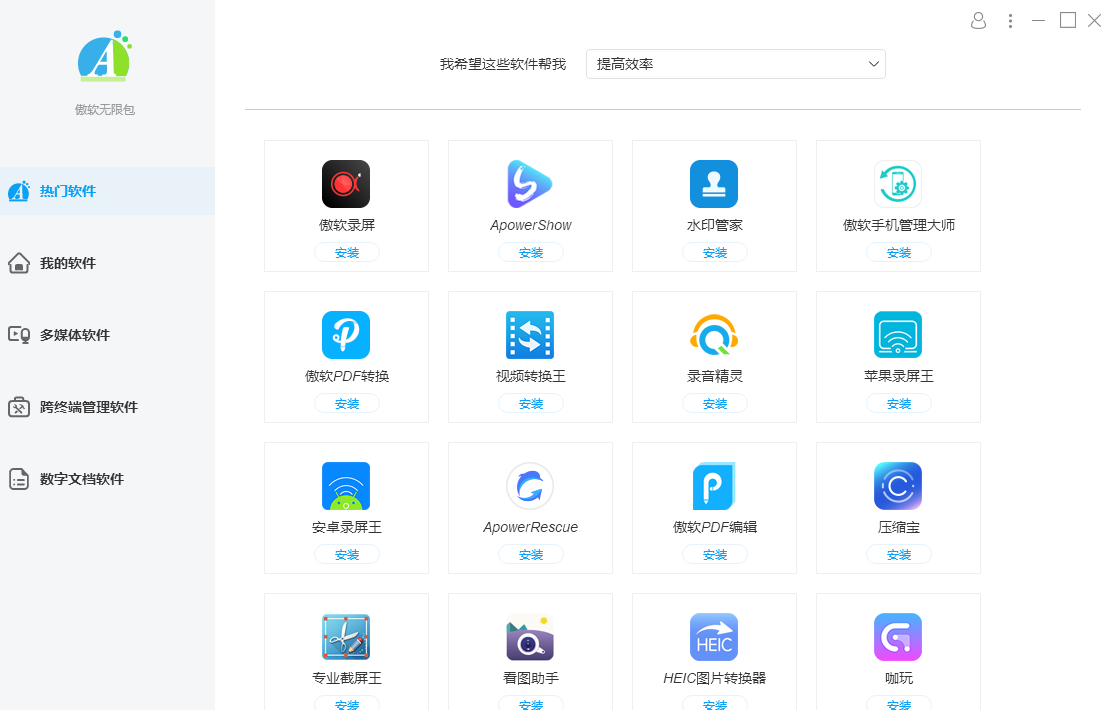Install ApowerRescue via 安装 button
The width and height of the screenshot is (1104, 710).
click(x=530, y=554)
